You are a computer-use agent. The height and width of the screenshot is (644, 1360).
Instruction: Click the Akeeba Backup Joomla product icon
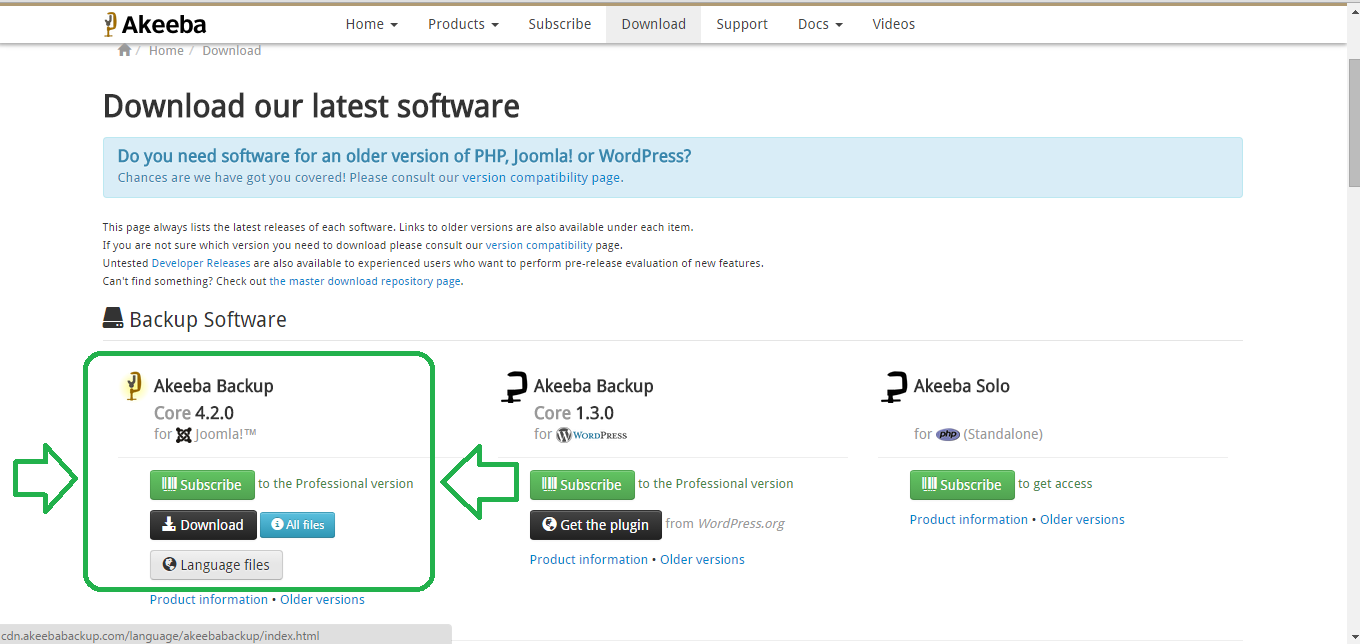tap(133, 386)
